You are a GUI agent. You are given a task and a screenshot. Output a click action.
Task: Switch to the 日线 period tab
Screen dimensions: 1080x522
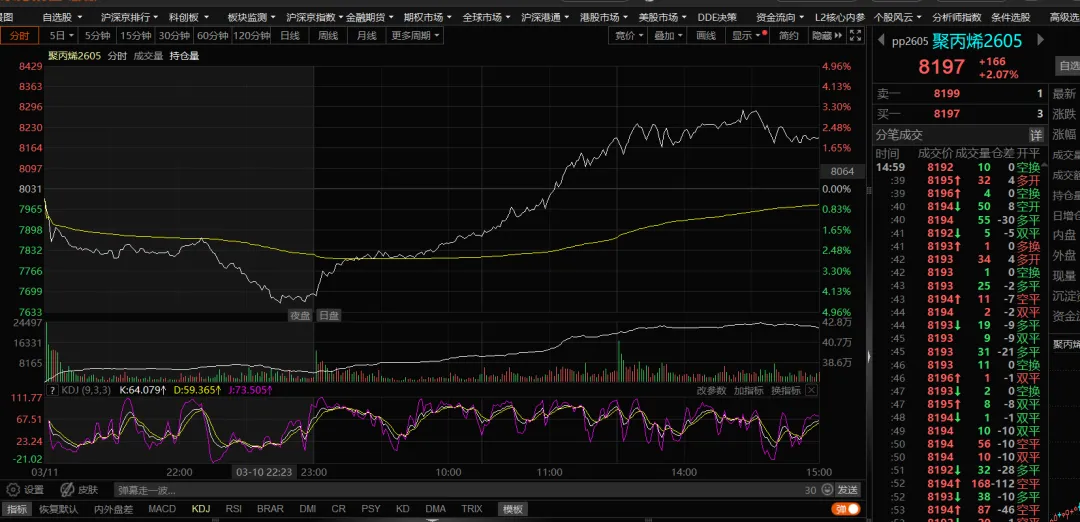(290, 36)
